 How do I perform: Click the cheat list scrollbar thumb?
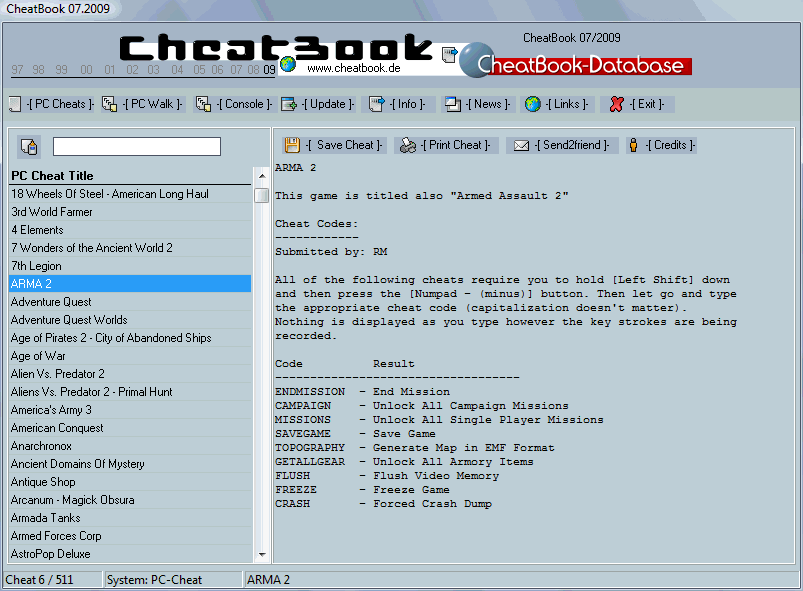(262, 195)
